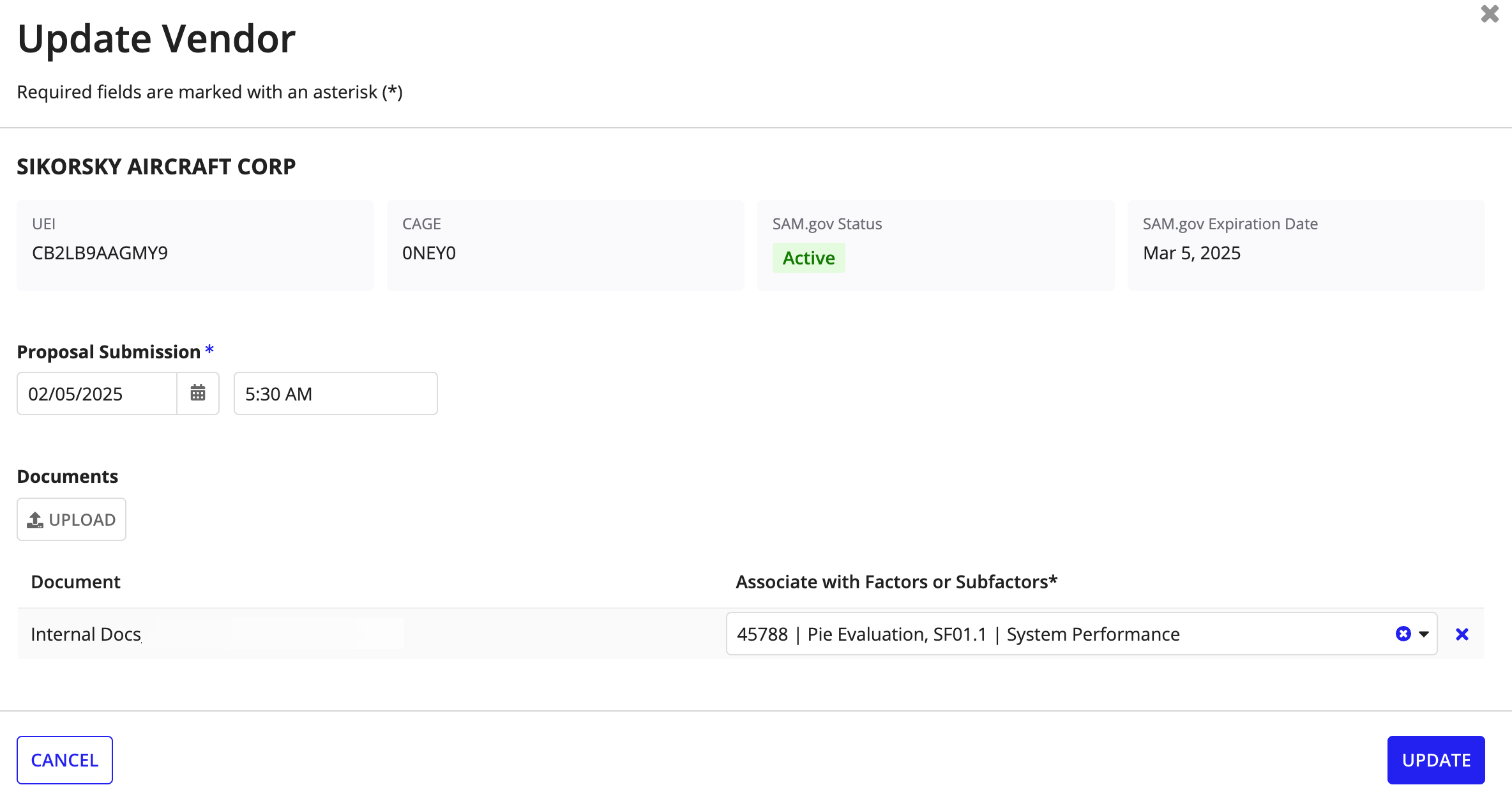
Task: Click the Proposal Submission label
Action: [x=109, y=352]
